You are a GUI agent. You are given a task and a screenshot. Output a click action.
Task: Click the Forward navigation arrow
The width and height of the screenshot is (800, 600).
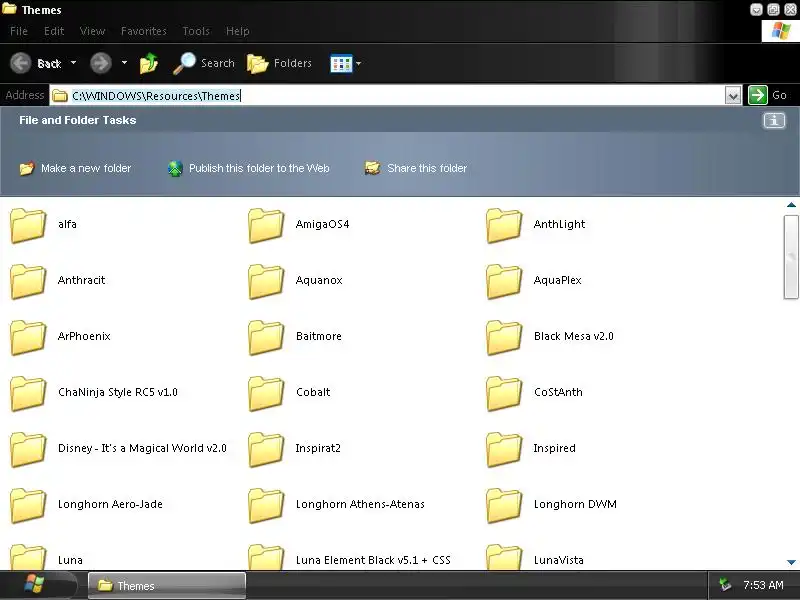[101, 63]
